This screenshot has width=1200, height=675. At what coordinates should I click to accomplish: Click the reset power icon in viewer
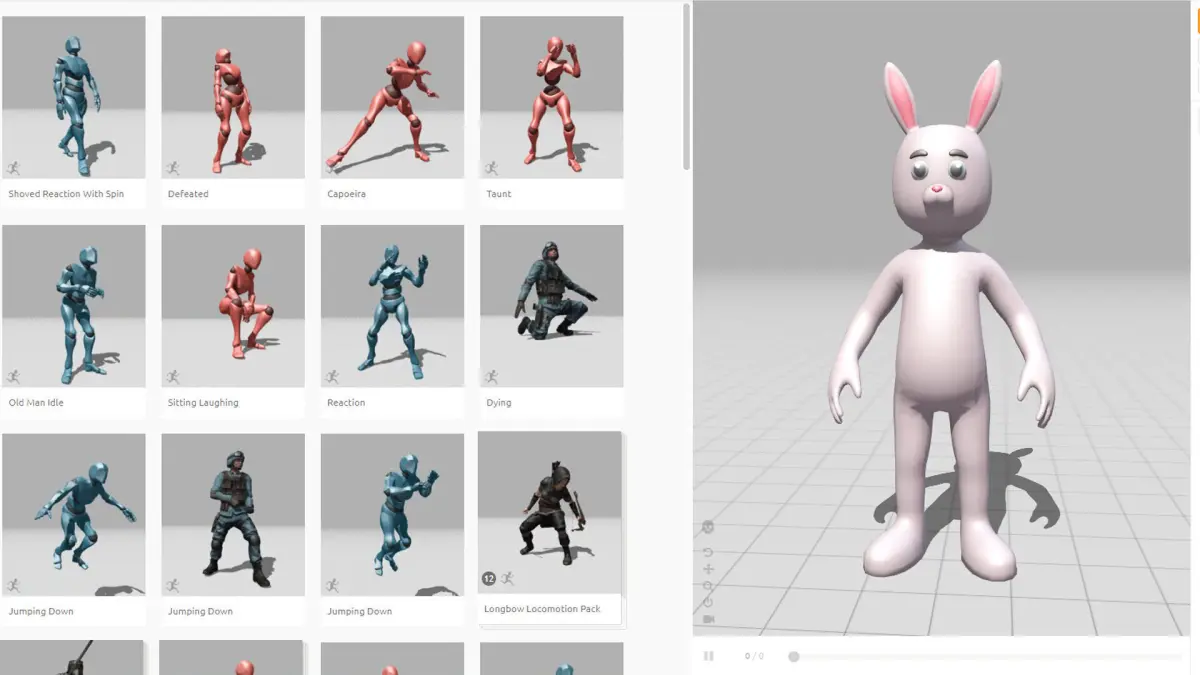click(x=708, y=602)
